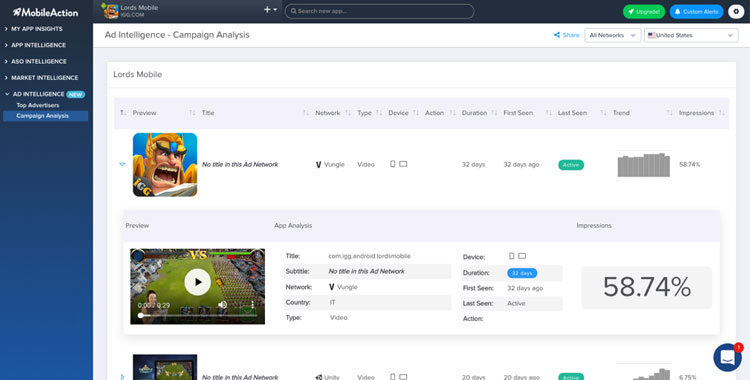The width and height of the screenshot is (750, 380).
Task: Click the video progress bar
Action: (198, 315)
